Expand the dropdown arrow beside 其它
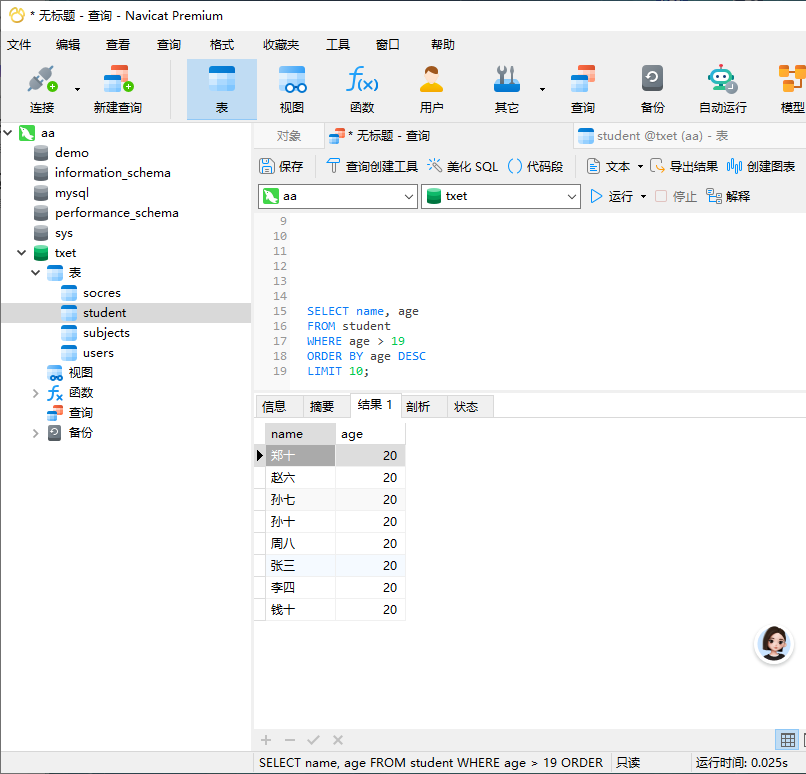Image resolution: width=806 pixels, height=774 pixels. (x=542, y=89)
